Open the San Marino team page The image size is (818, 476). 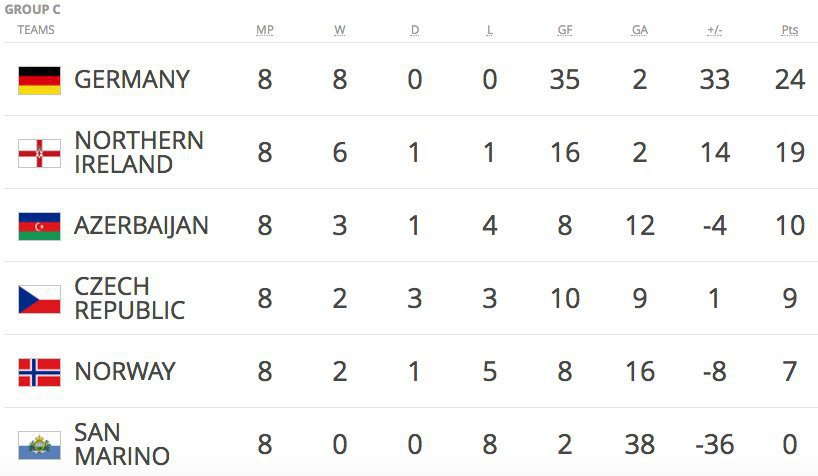pos(121,445)
